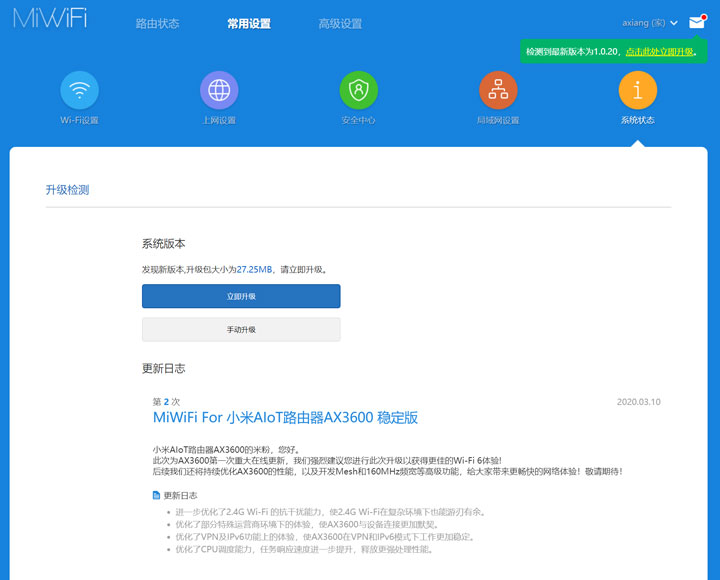Click the MiWiFi For 小米AIoT路由器AX3600 稳定版 title
The width and height of the screenshot is (720, 580).
pos(285,417)
